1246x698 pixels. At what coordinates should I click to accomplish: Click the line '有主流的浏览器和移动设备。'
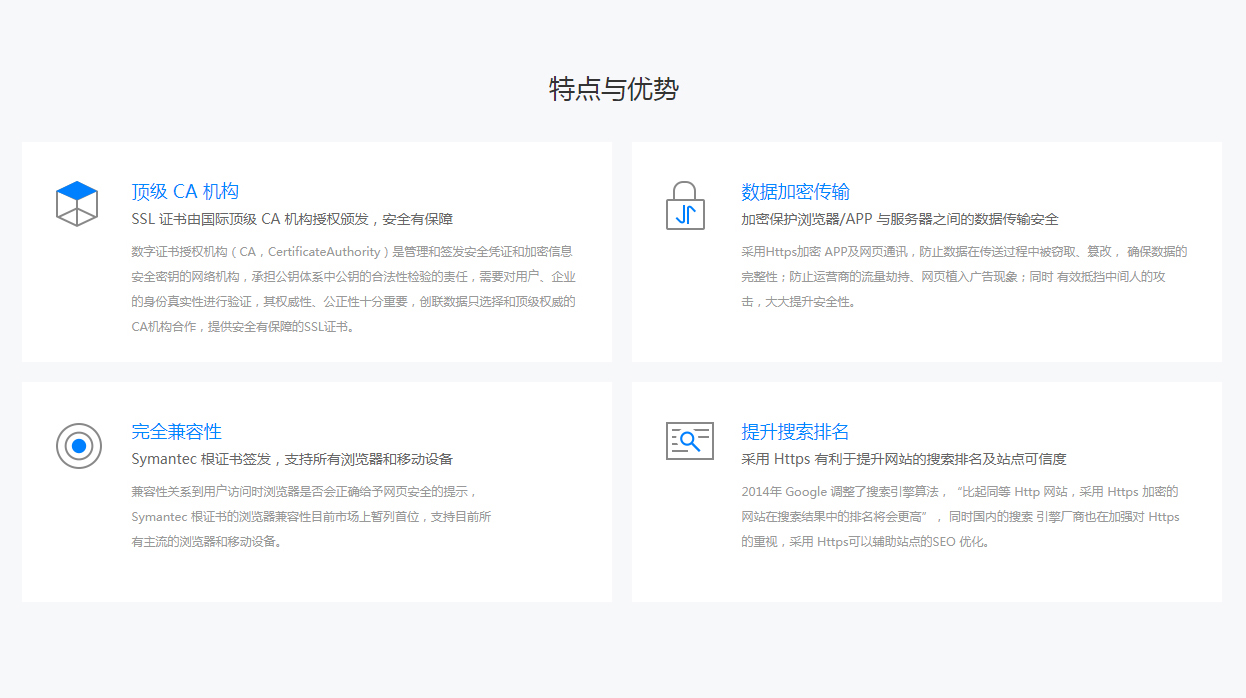pyautogui.click(x=207, y=542)
